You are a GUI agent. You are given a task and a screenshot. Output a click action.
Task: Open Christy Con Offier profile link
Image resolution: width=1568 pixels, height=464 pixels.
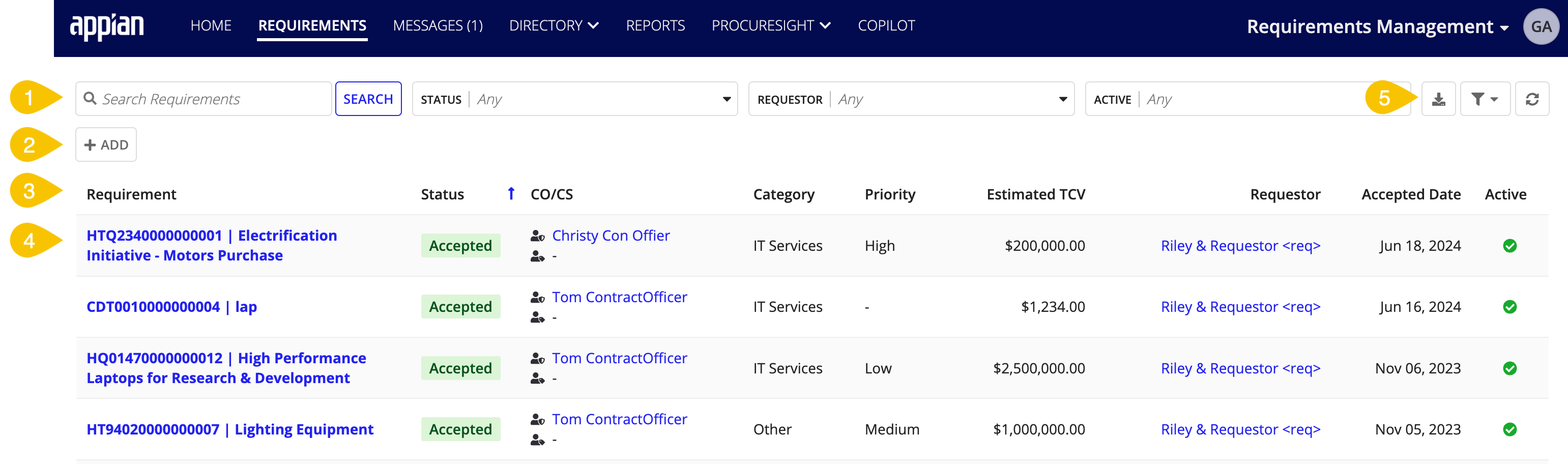pyautogui.click(x=611, y=236)
